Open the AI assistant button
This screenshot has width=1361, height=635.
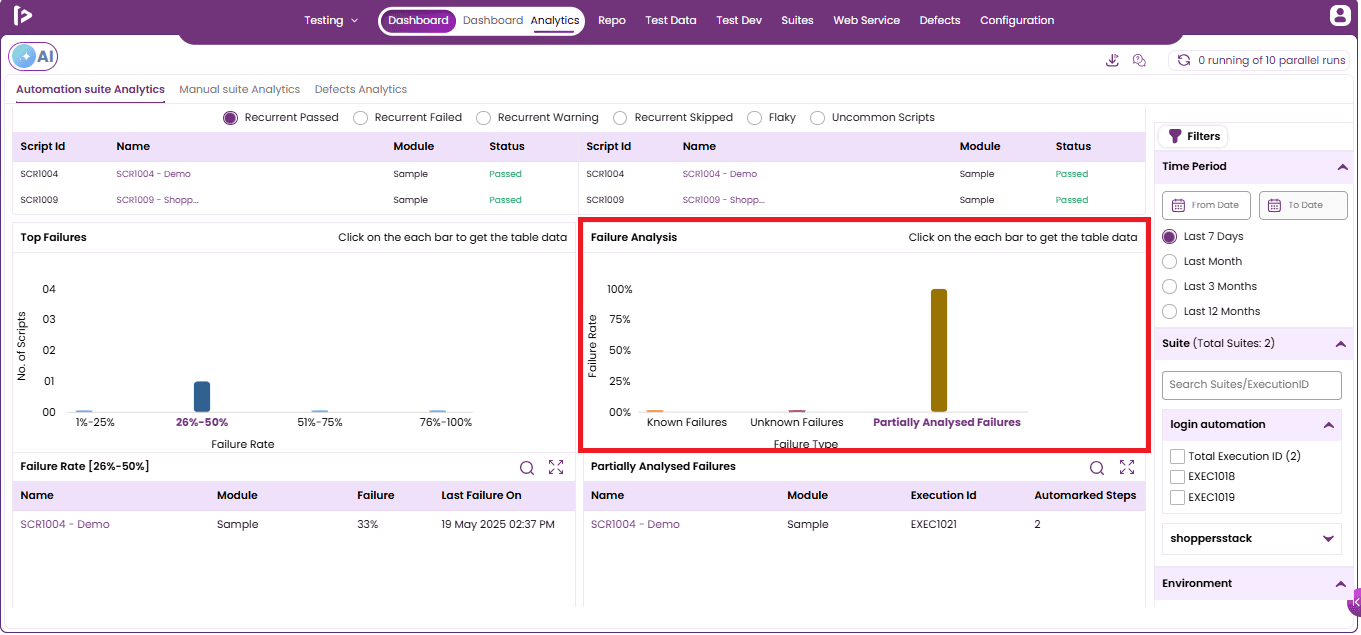(33, 57)
